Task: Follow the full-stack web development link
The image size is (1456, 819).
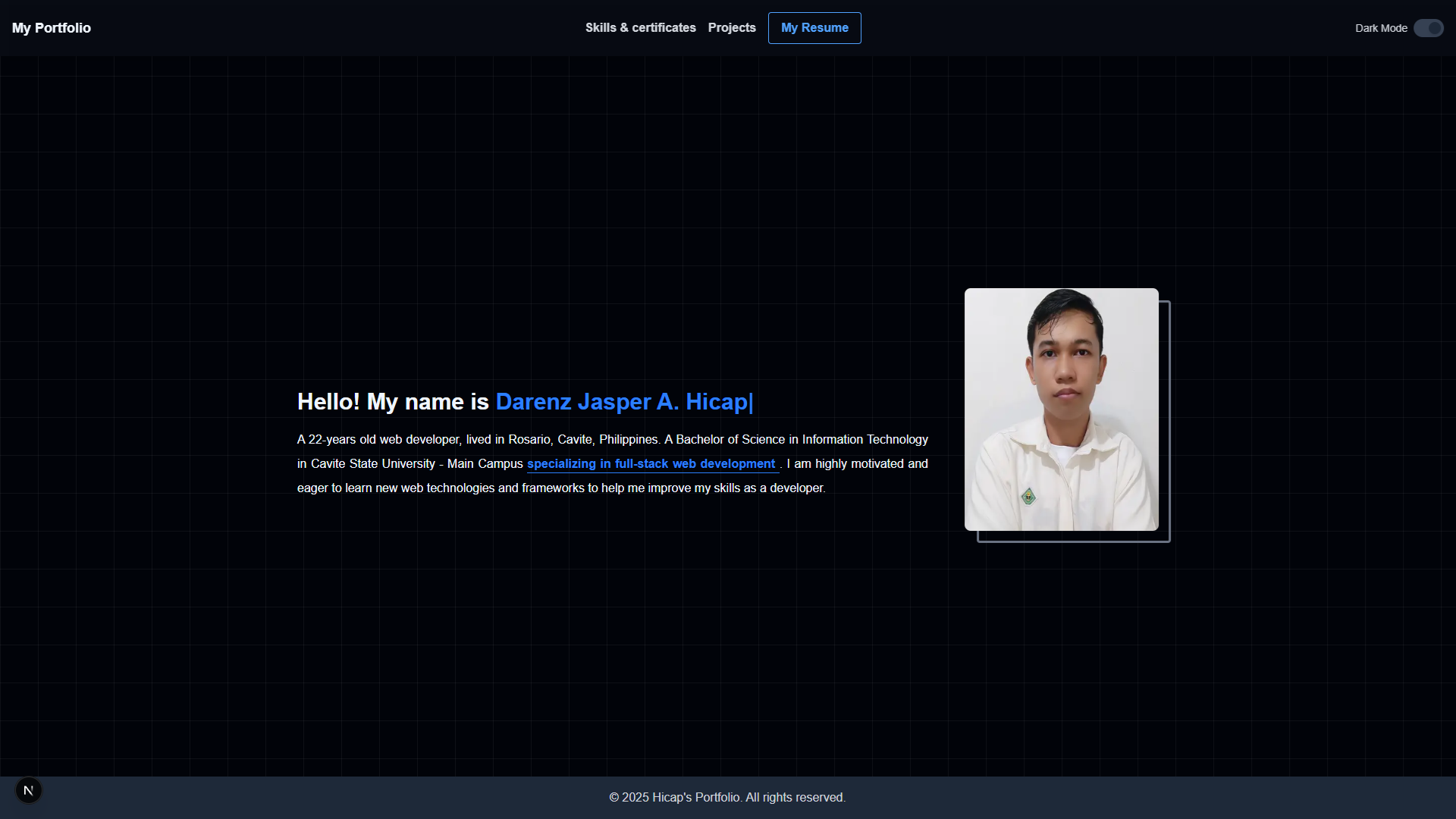Action: coord(651,464)
